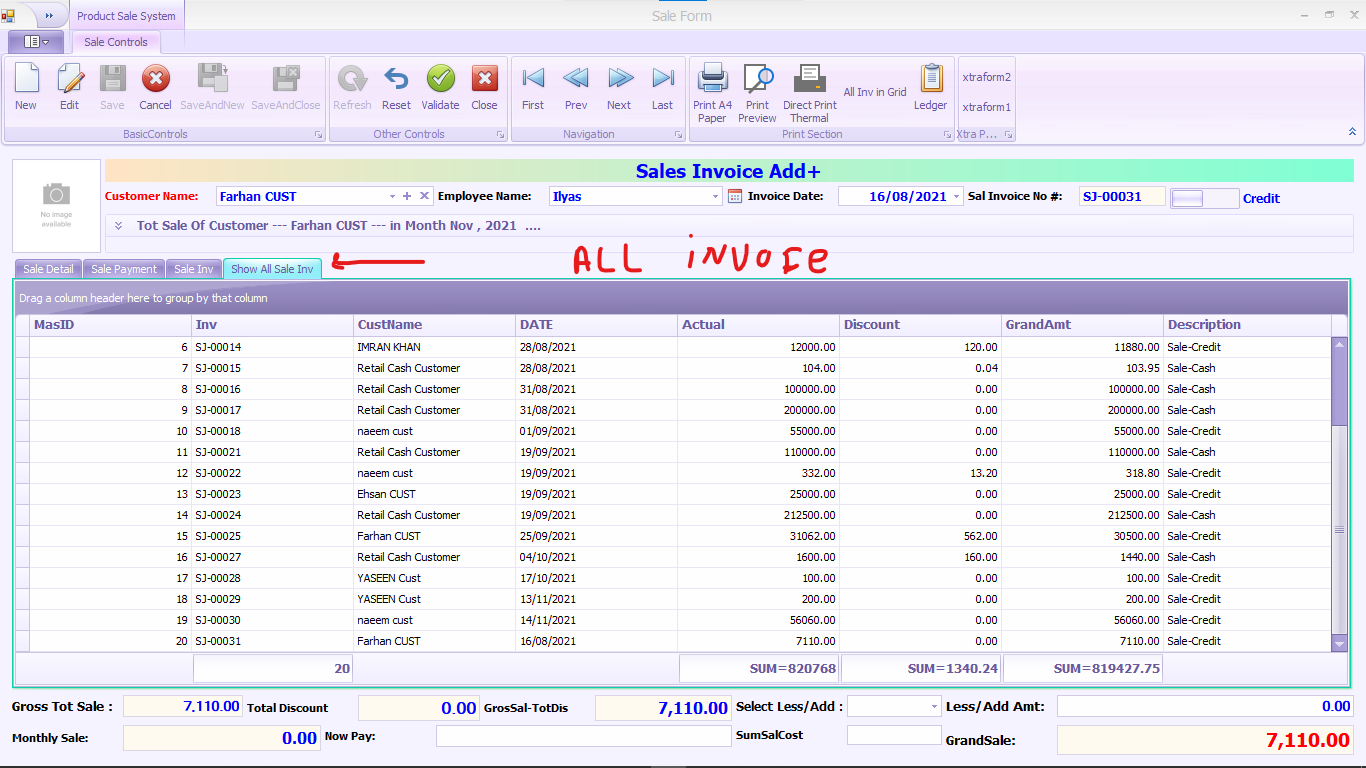The width and height of the screenshot is (1366, 768).
Task: Click the No image available customer thumbnail
Action: click(x=57, y=206)
